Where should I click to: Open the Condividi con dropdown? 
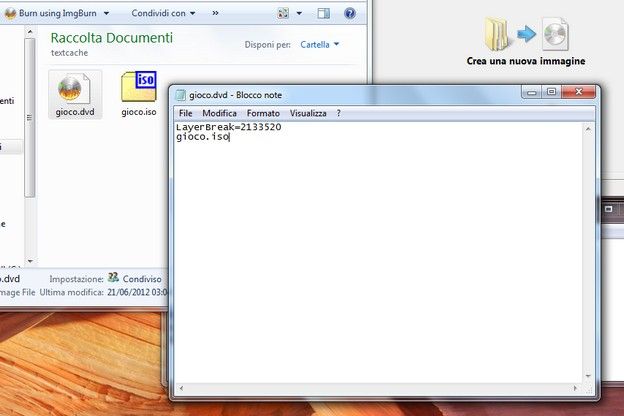pos(163,13)
